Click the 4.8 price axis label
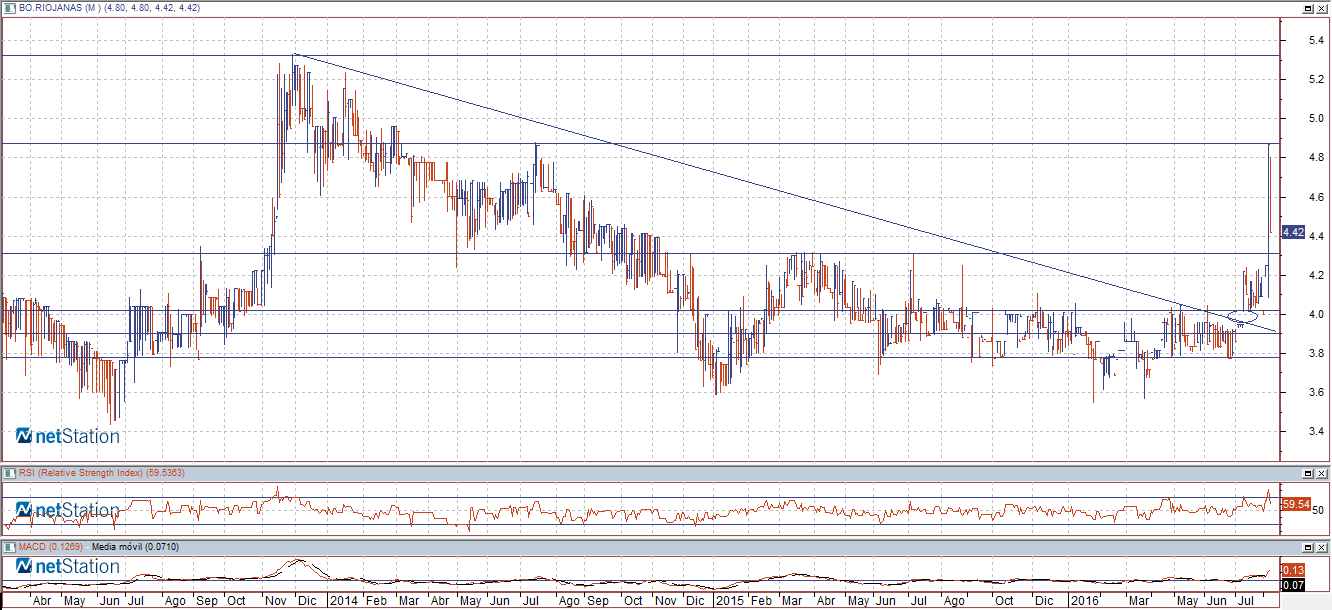Screen dimensions: 1332x610 [x=1317, y=158]
